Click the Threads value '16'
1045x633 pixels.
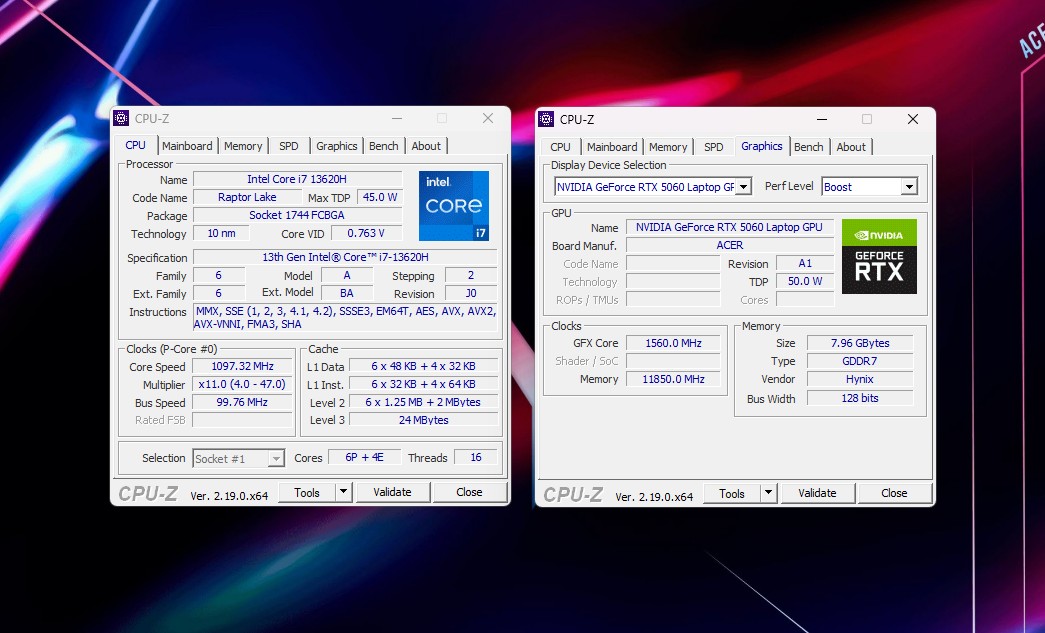point(476,458)
